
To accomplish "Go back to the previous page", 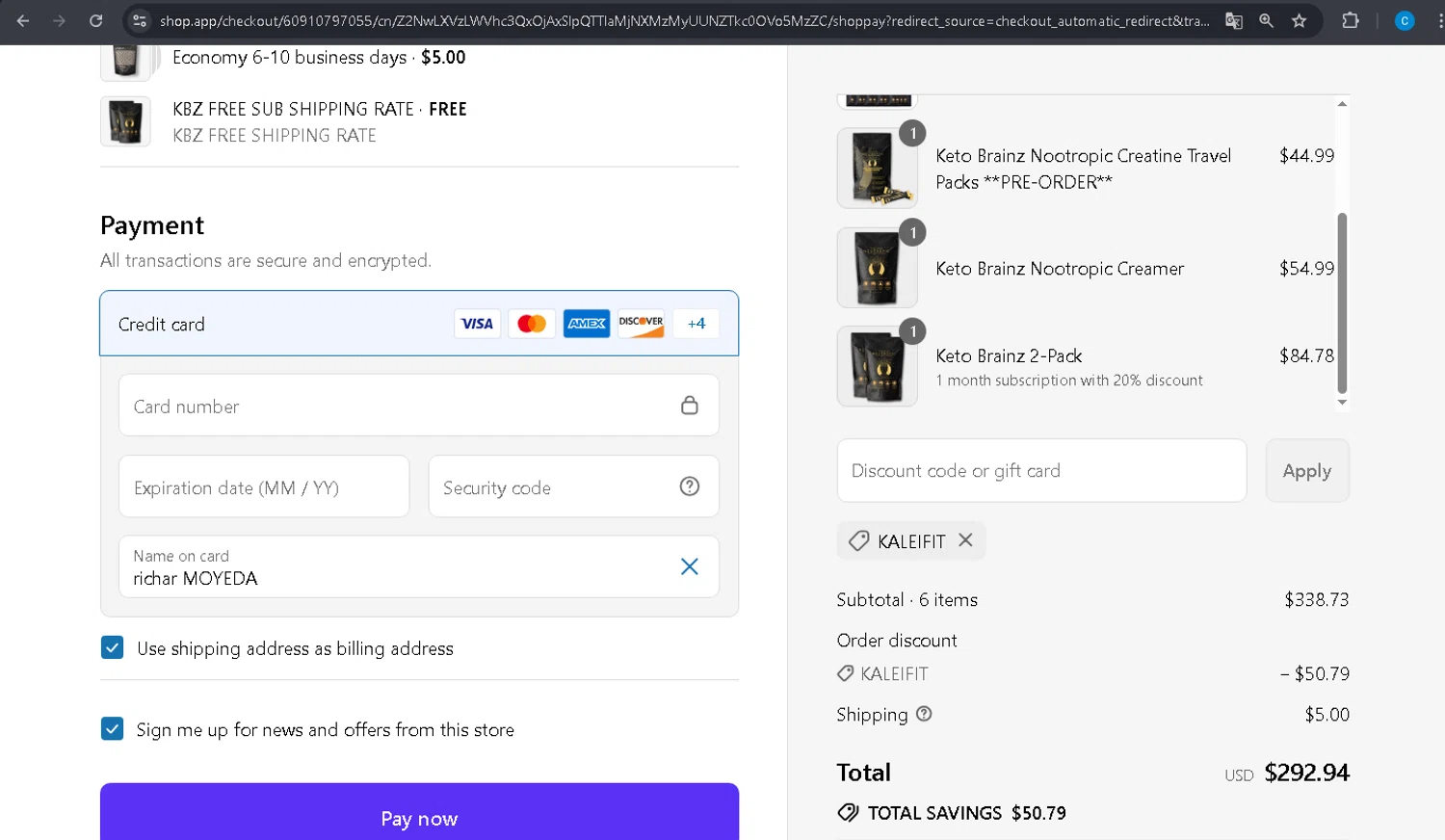I will (23, 20).
